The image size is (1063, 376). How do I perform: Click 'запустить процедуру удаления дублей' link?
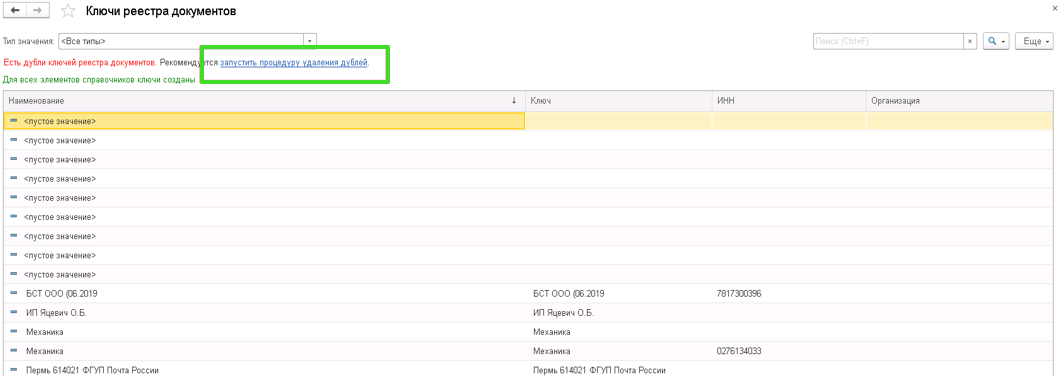(294, 62)
